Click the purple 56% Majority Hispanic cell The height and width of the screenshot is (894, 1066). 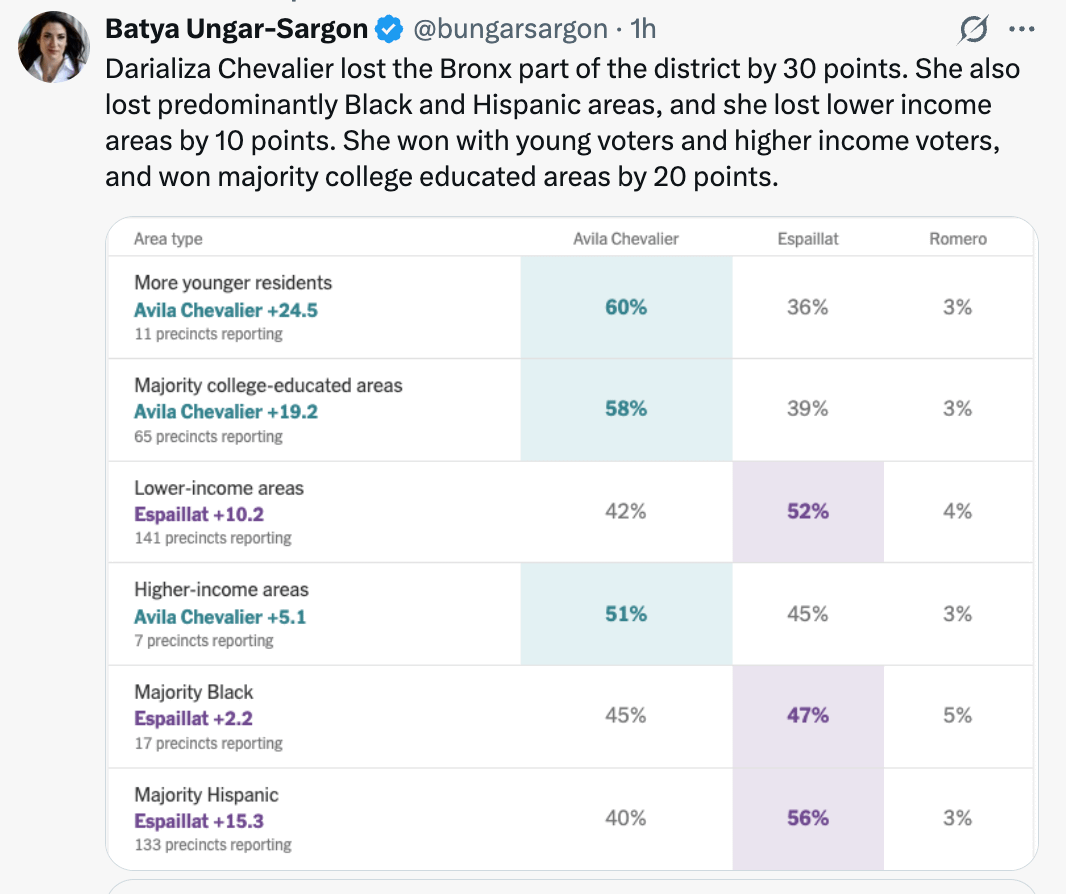coord(808,819)
